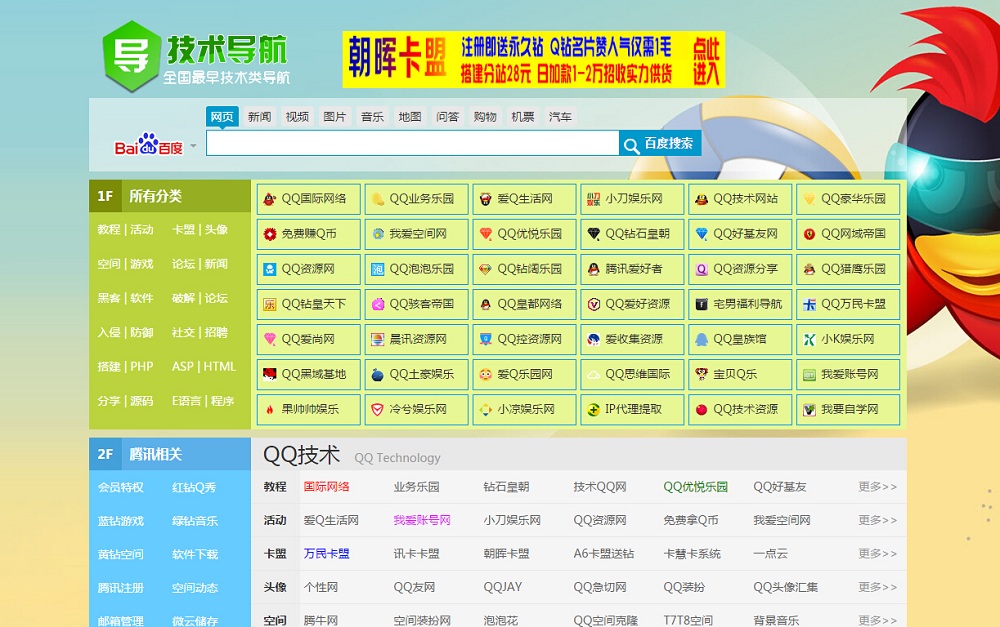This screenshot has width=1000, height=627.
Task: Open 会员特权 in 腾讯相关 sidebar
Action: 121,487
